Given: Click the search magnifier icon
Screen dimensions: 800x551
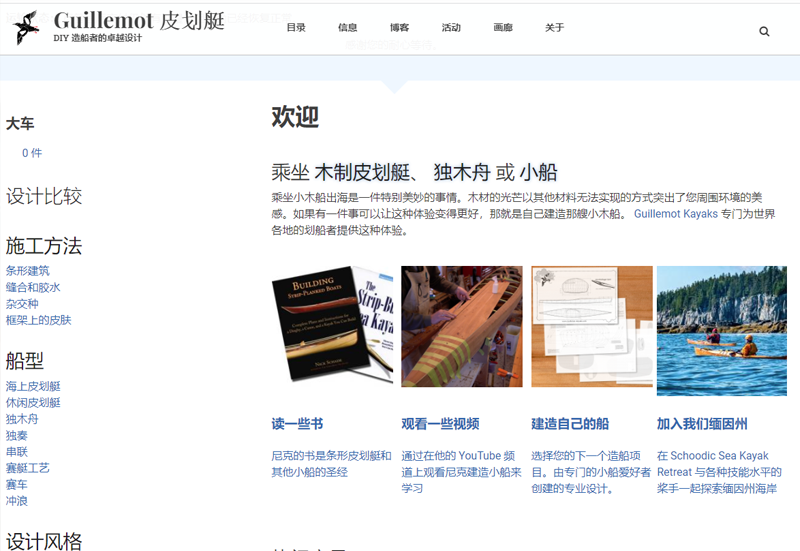Looking at the screenshot, I should (764, 31).
